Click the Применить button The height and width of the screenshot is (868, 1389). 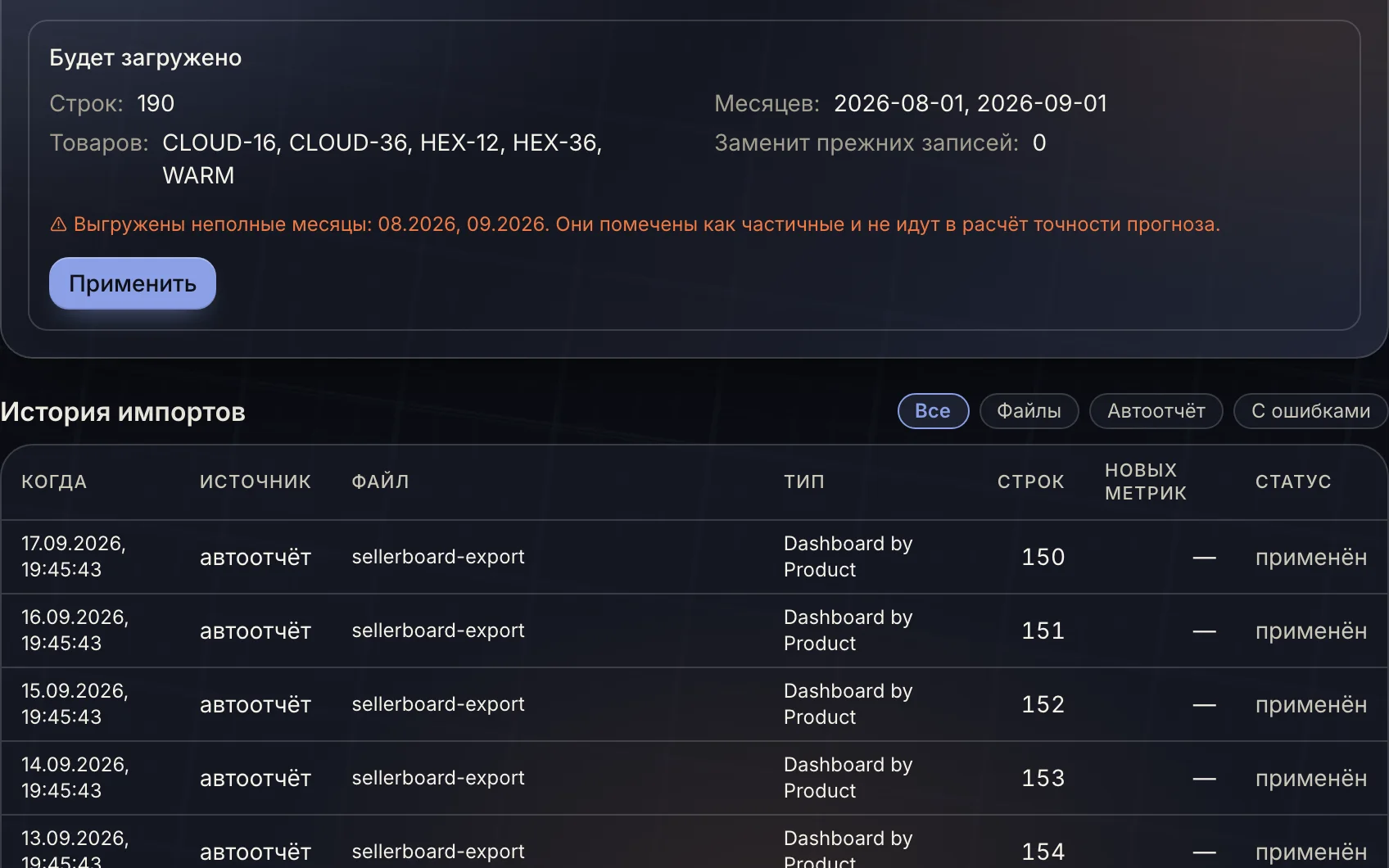pyautogui.click(x=133, y=283)
